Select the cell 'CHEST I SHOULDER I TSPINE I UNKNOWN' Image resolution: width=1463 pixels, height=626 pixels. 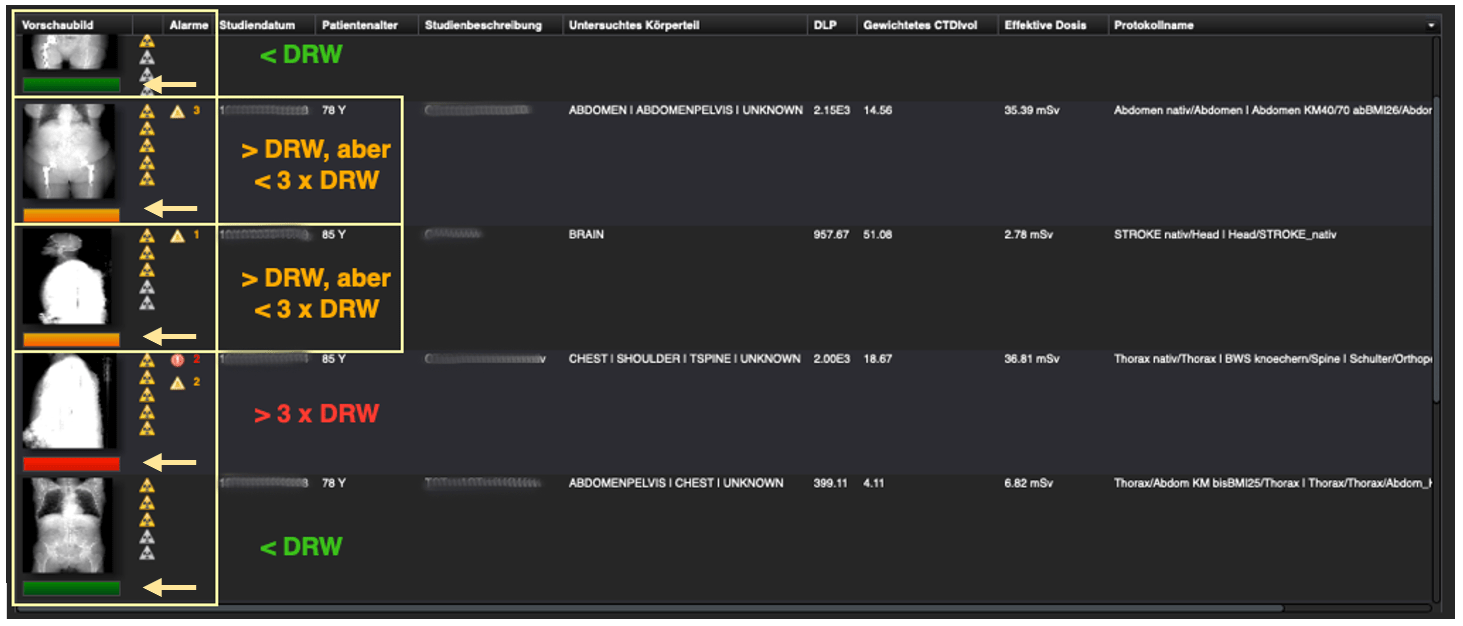(685, 359)
